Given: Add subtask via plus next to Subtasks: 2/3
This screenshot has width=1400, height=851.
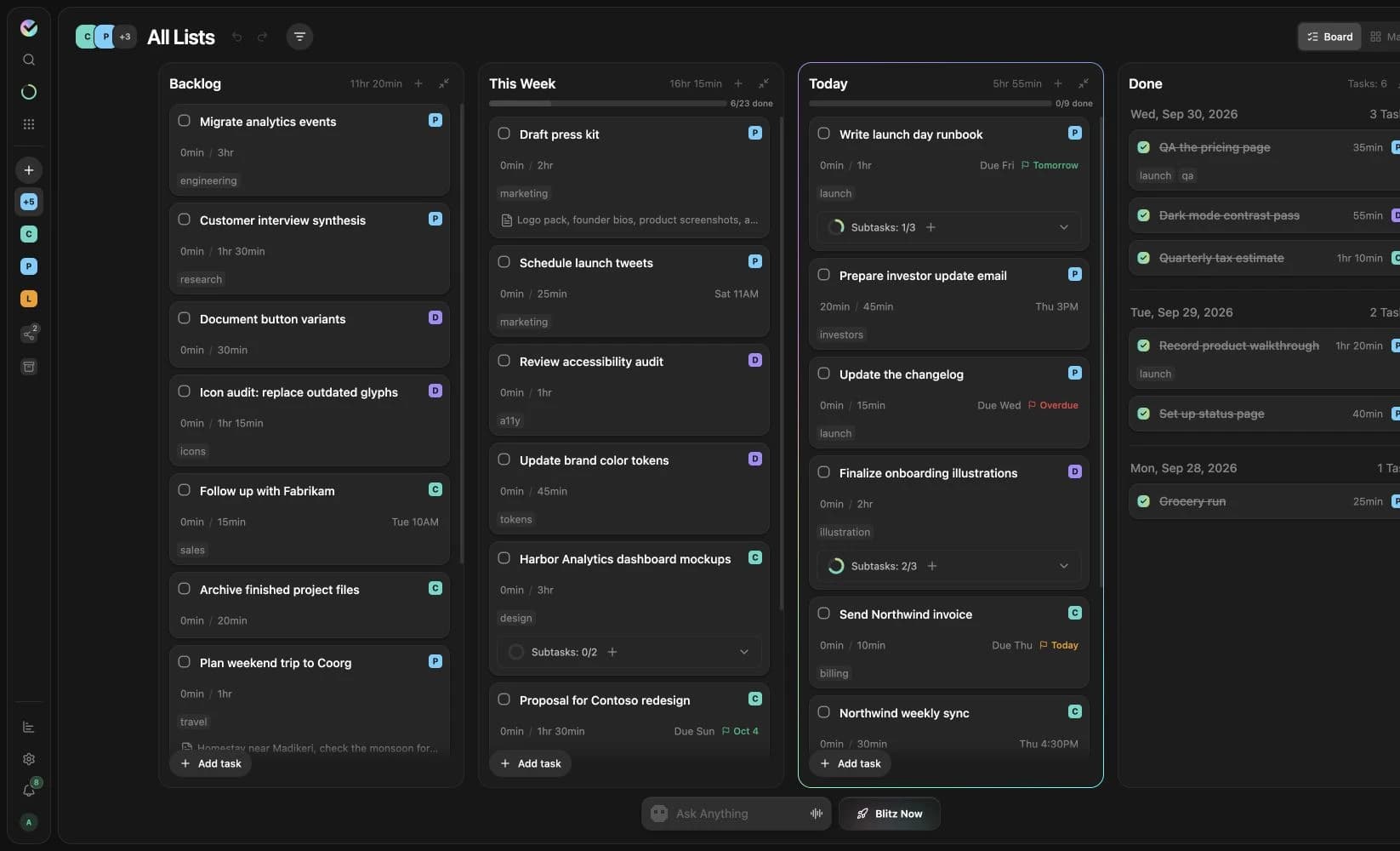Looking at the screenshot, I should (x=932, y=566).
